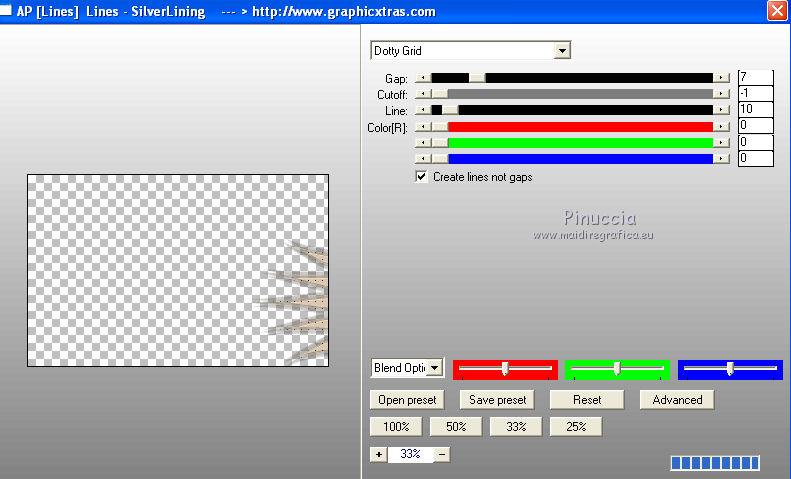Click the plus zoom-in button
Viewport: 791px width, 479px height.
tap(379, 454)
